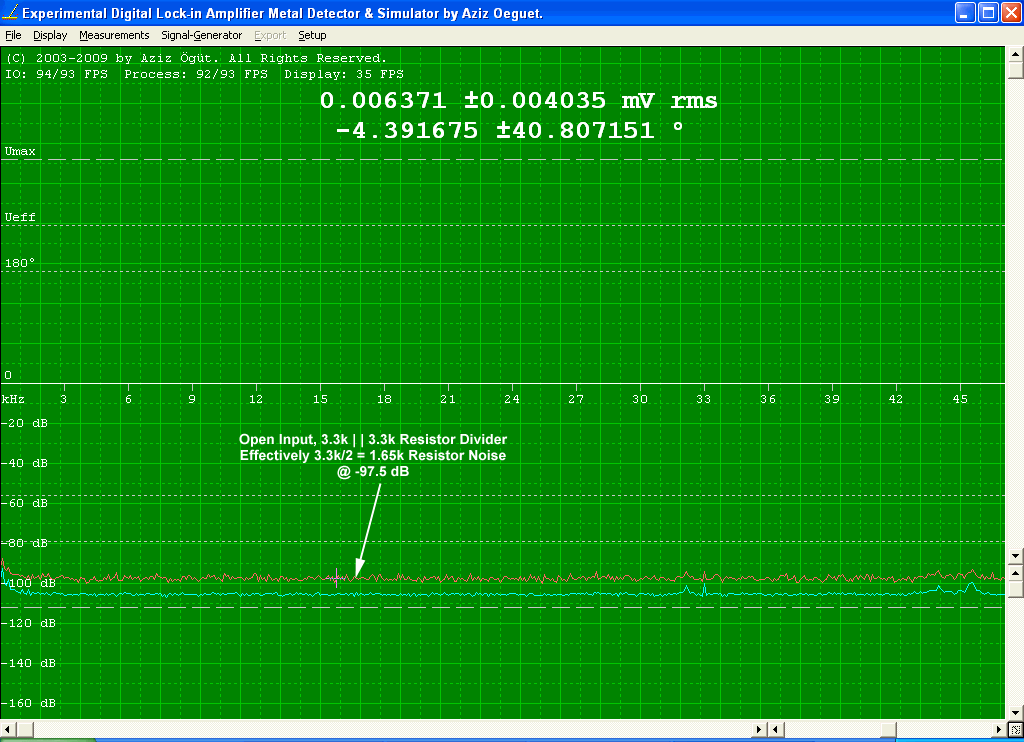The width and height of the screenshot is (1024, 742).
Task: Click the corner icon at bottom-right of scrollbars
Action: 1015,729
